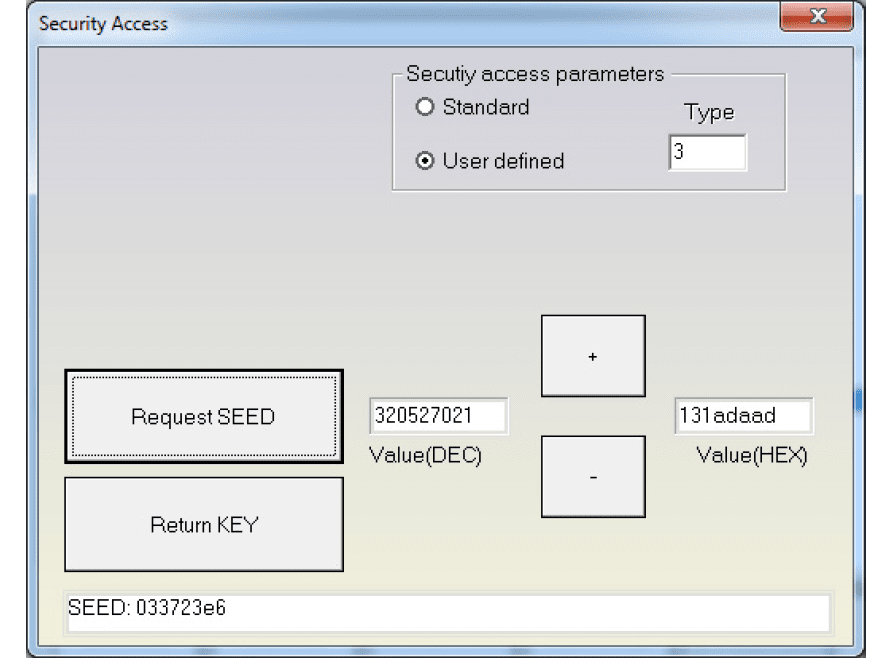Focus the Type input field containing 3
The height and width of the screenshot is (658, 891).
click(x=707, y=154)
